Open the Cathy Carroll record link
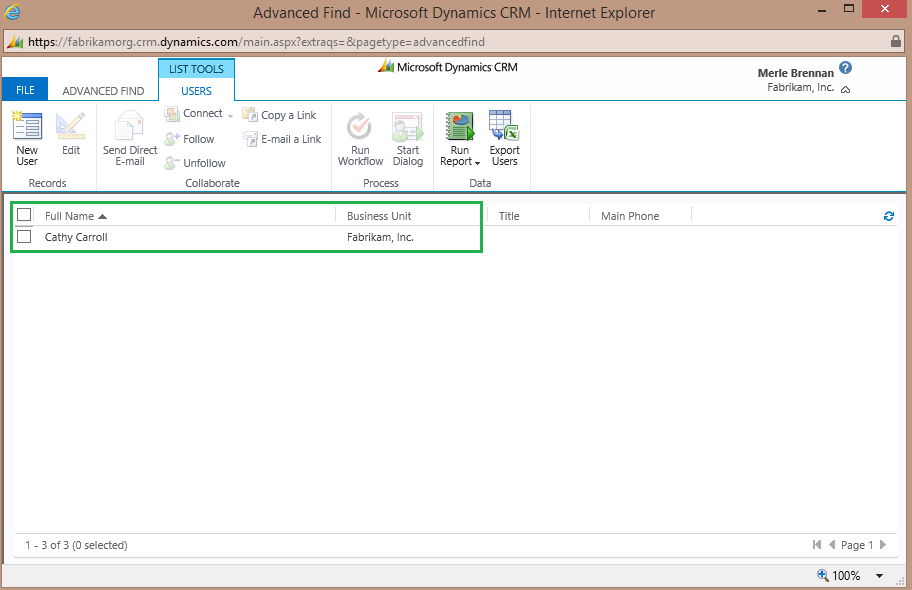912x590 pixels. [76, 238]
